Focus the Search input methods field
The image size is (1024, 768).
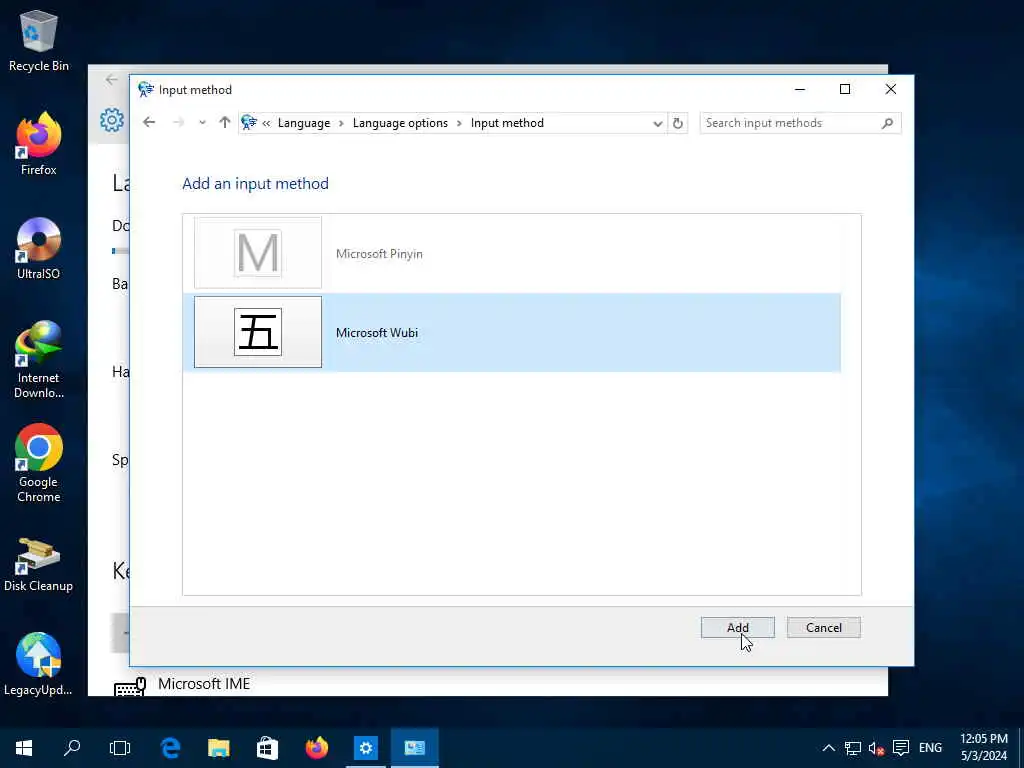792,123
